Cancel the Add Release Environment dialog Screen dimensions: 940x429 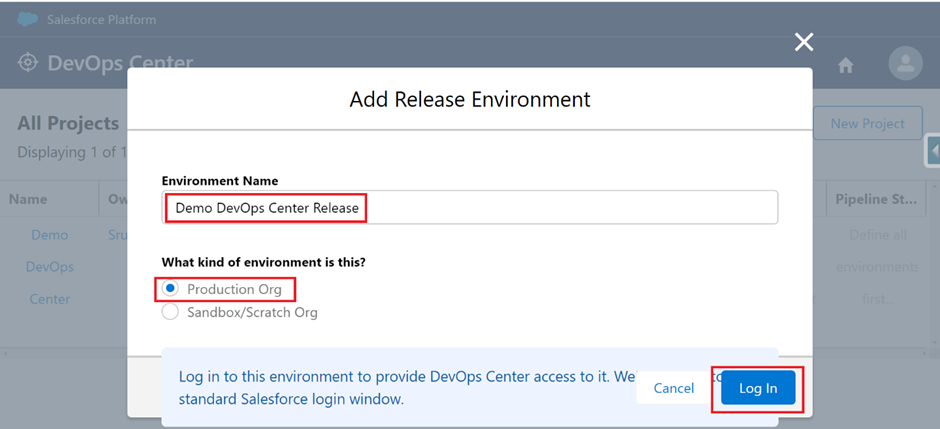674,388
